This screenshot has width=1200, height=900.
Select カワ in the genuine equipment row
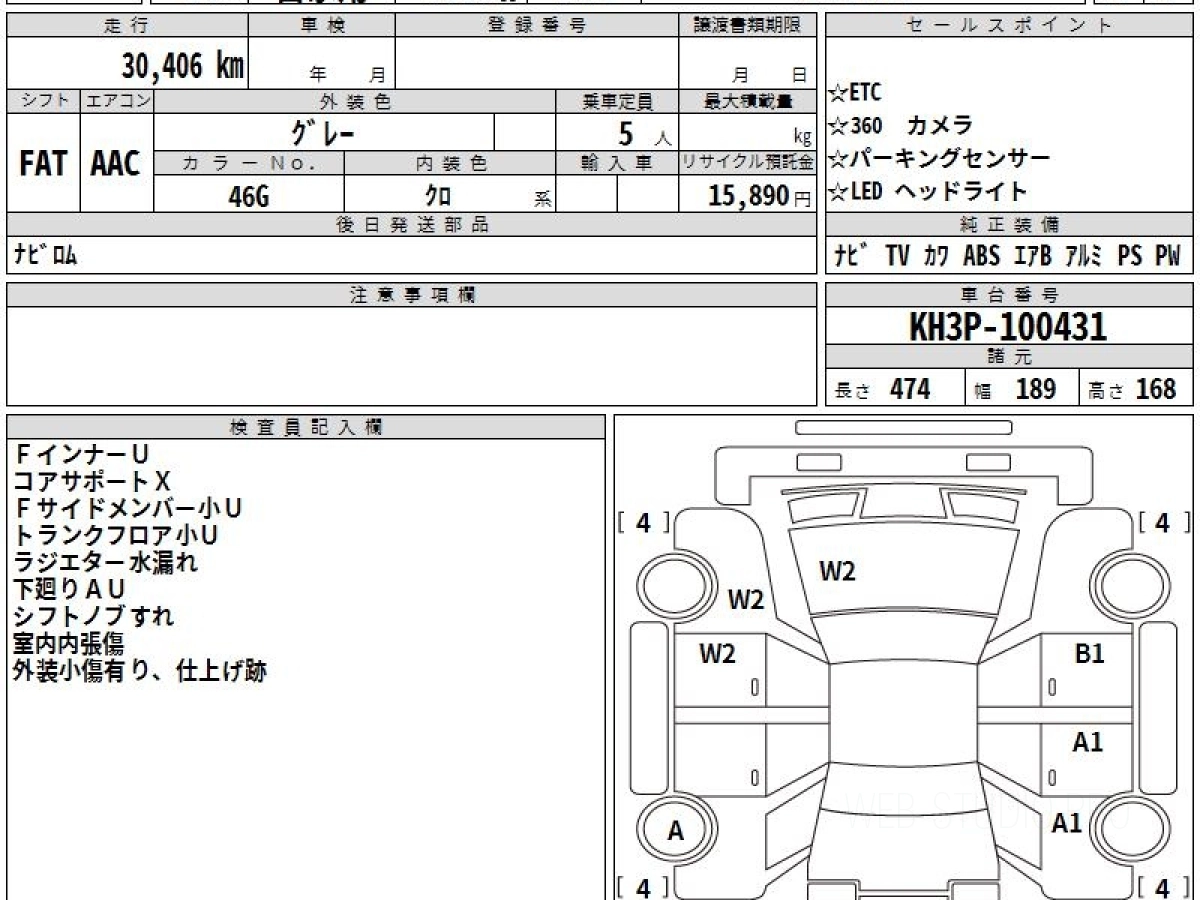[x=936, y=256]
